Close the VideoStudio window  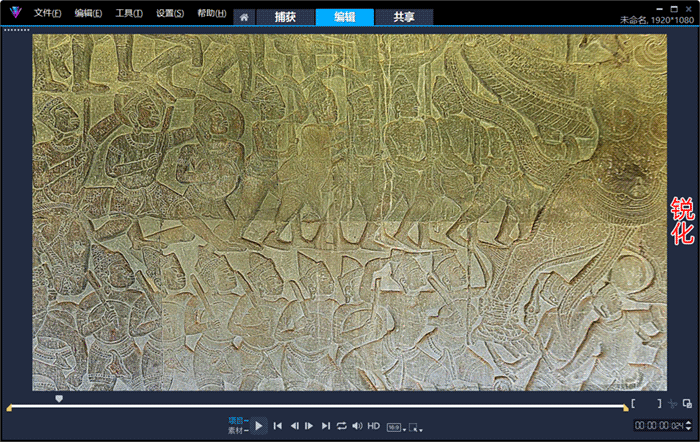(x=689, y=9)
